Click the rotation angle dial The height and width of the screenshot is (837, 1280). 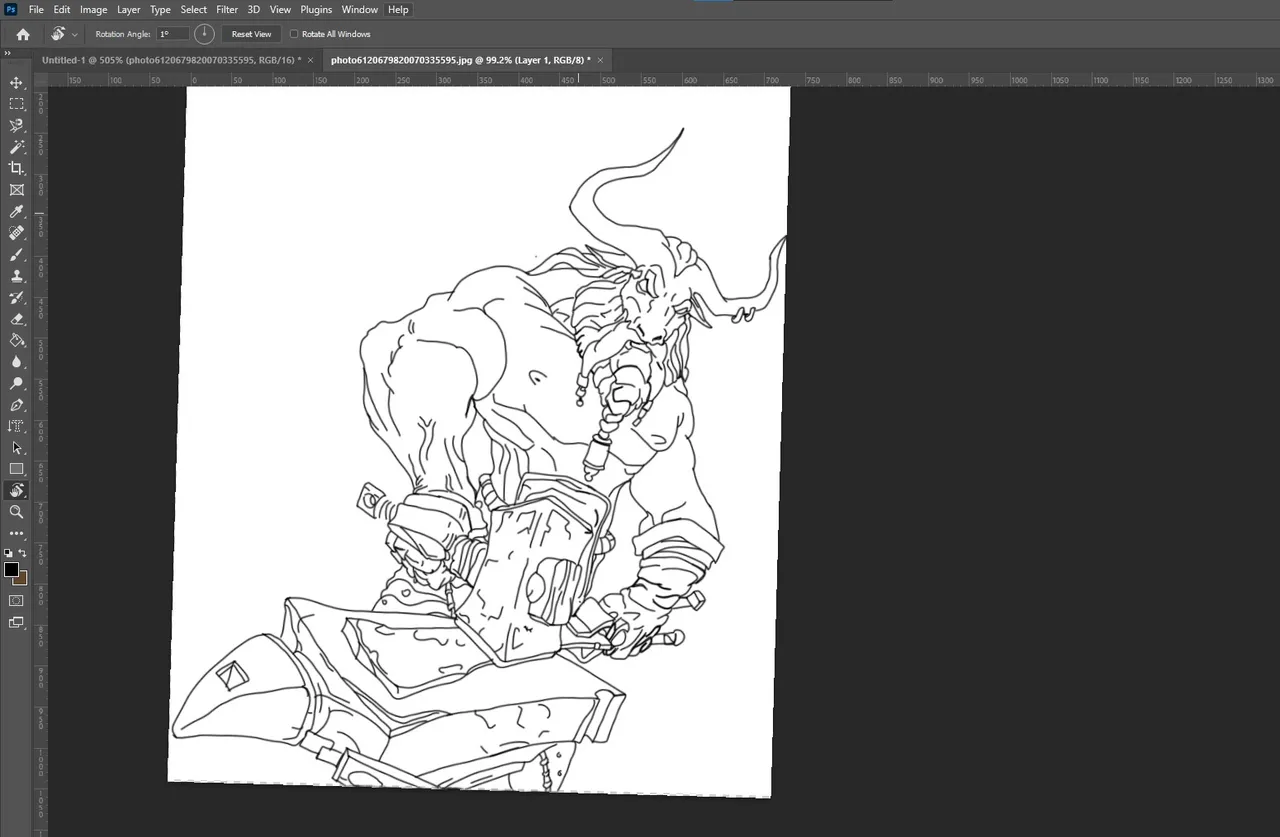(204, 34)
